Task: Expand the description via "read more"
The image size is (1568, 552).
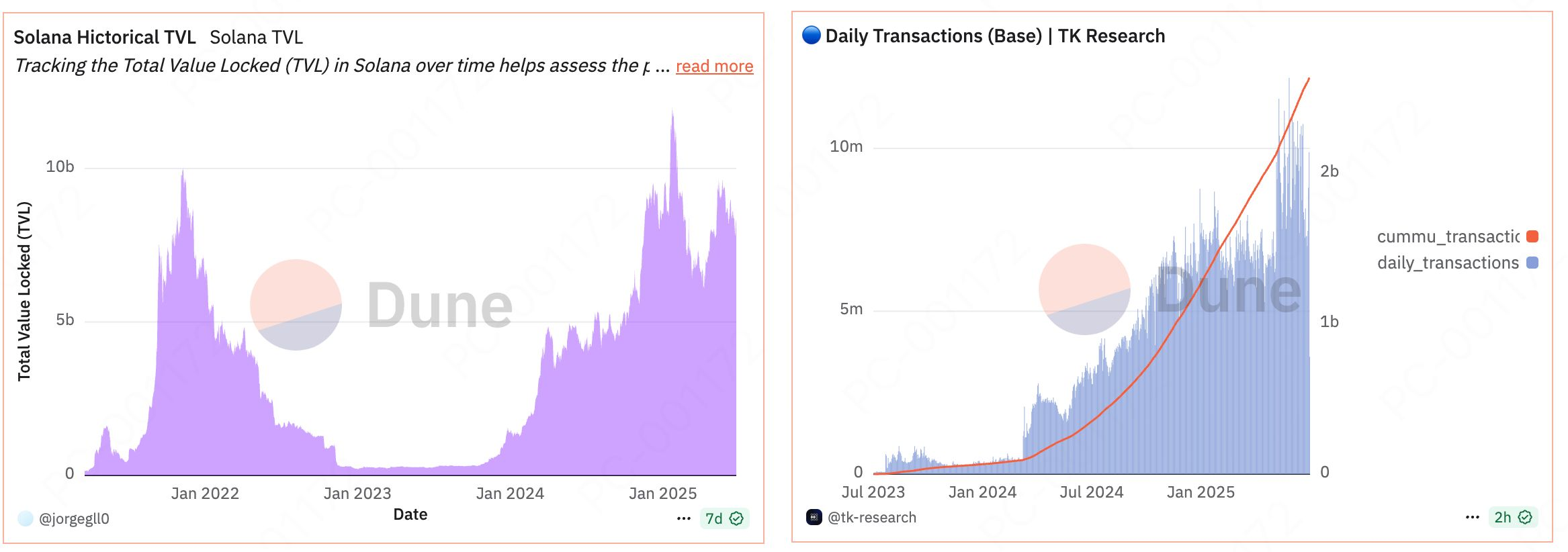Action: tap(714, 66)
